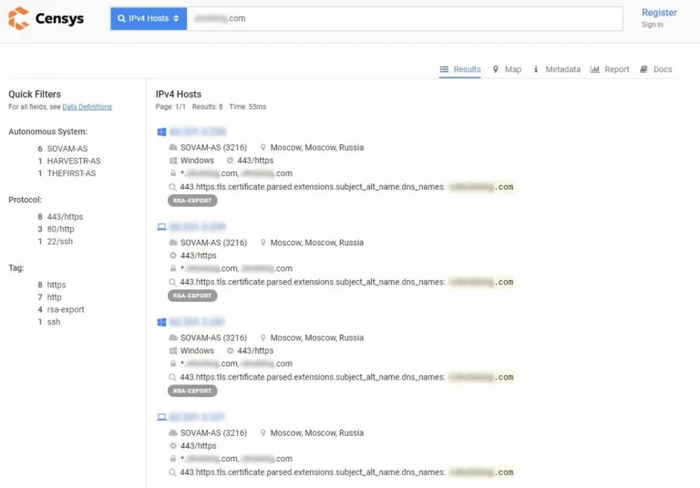Filter by rsa-export tag
This screenshot has width=700, height=488.
coord(66,309)
